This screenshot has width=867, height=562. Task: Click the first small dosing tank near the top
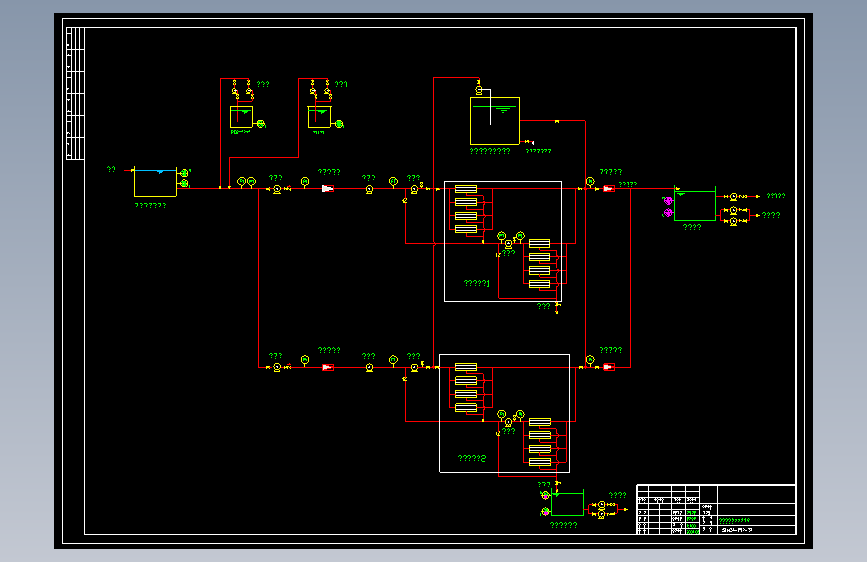coord(241,117)
